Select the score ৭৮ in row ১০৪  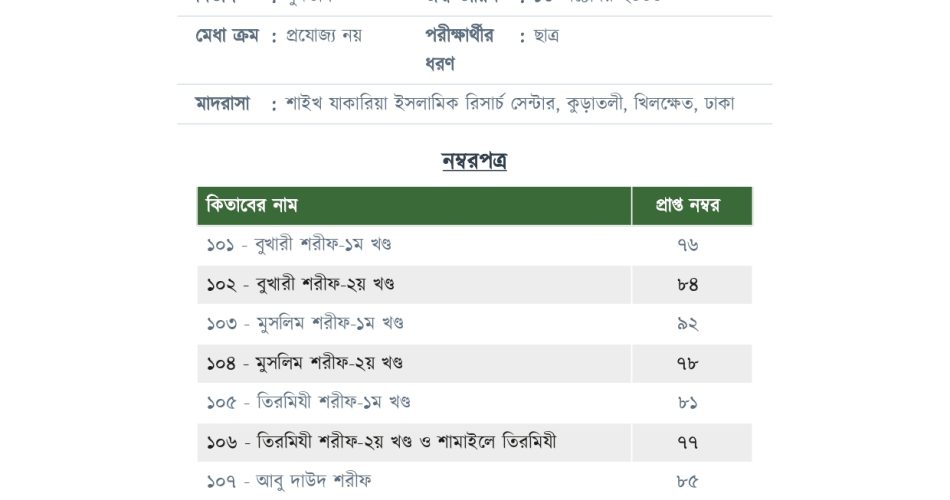pyautogui.click(x=688, y=364)
